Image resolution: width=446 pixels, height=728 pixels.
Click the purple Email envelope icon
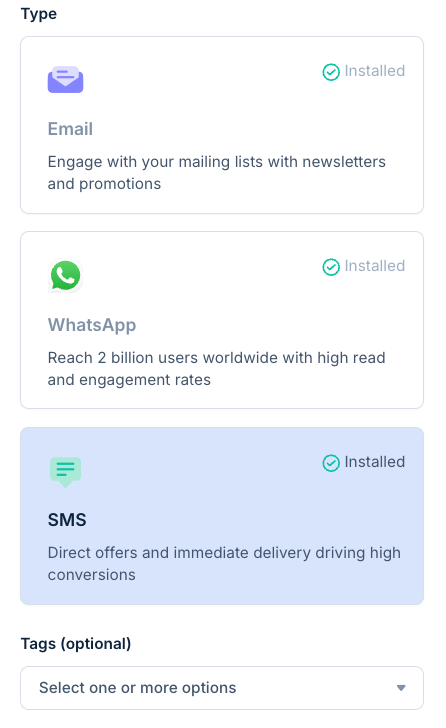(x=65, y=79)
